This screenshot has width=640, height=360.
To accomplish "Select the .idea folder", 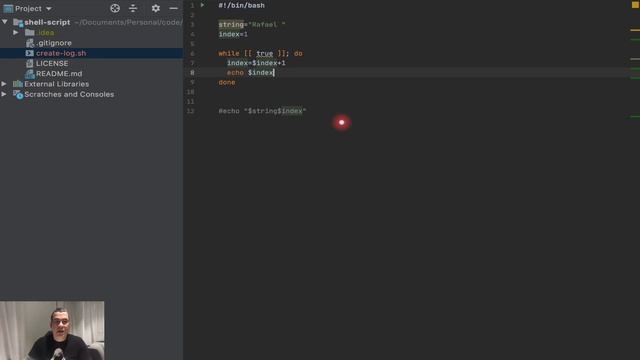I will (45, 33).
